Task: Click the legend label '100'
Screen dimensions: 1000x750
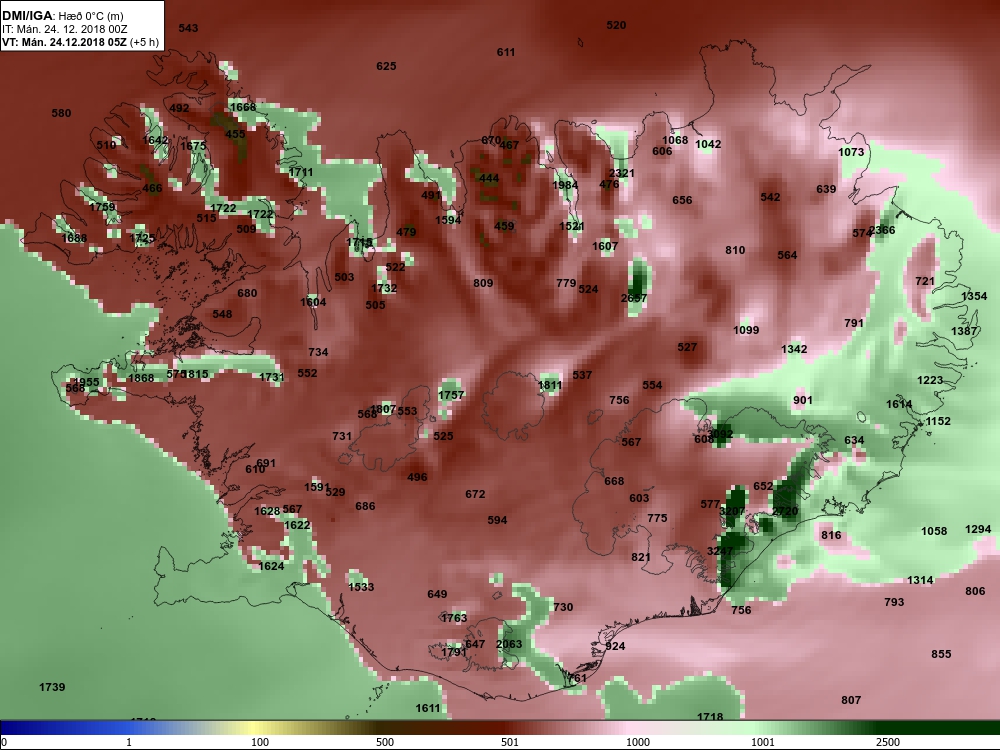Action: [x=260, y=742]
